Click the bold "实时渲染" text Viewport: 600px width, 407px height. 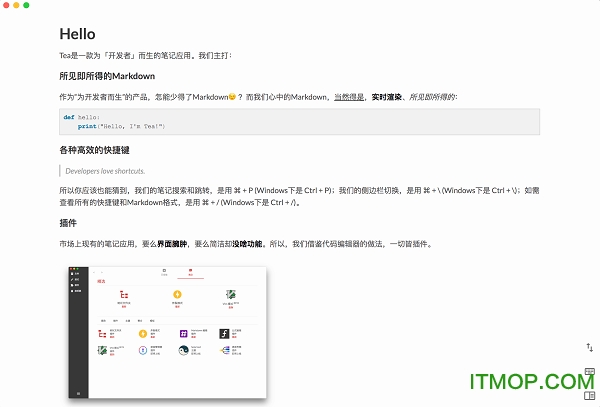pyautogui.click(x=386, y=97)
